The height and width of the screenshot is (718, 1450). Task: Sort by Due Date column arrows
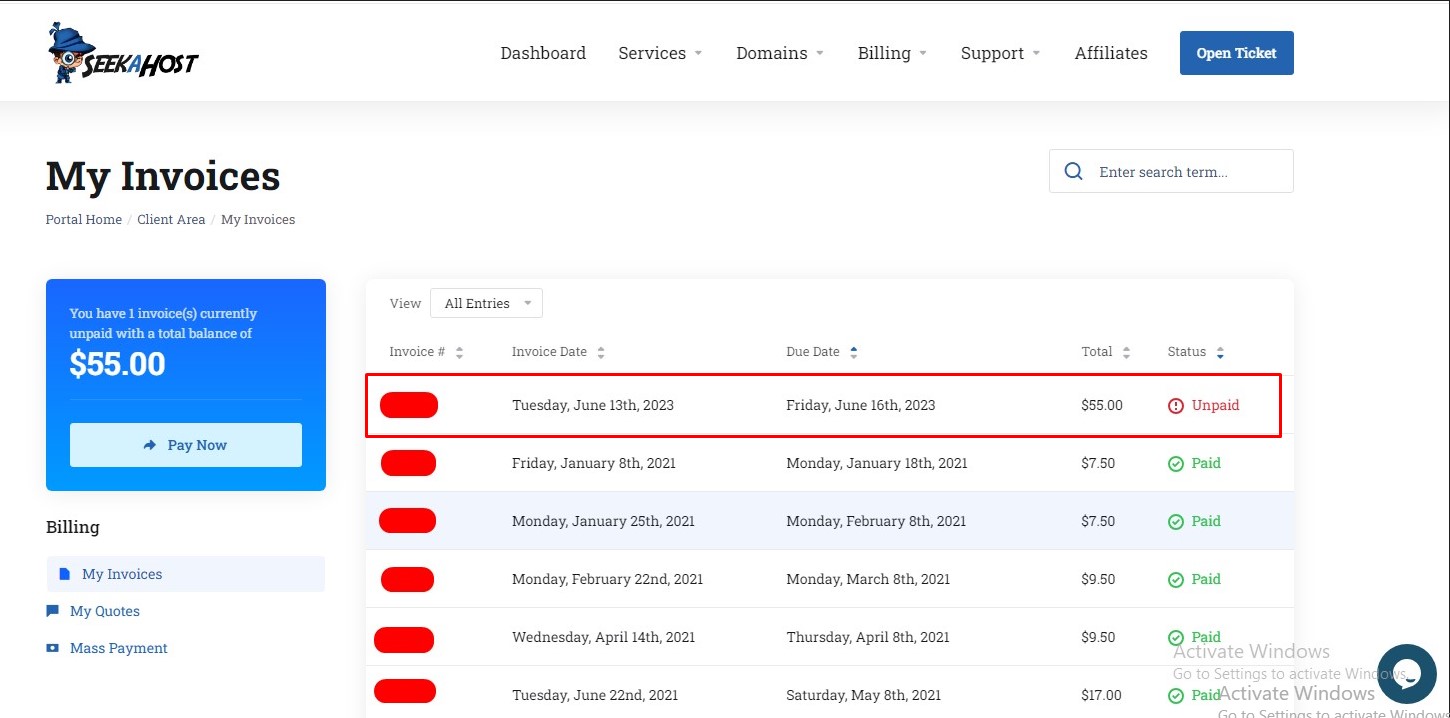[853, 352]
